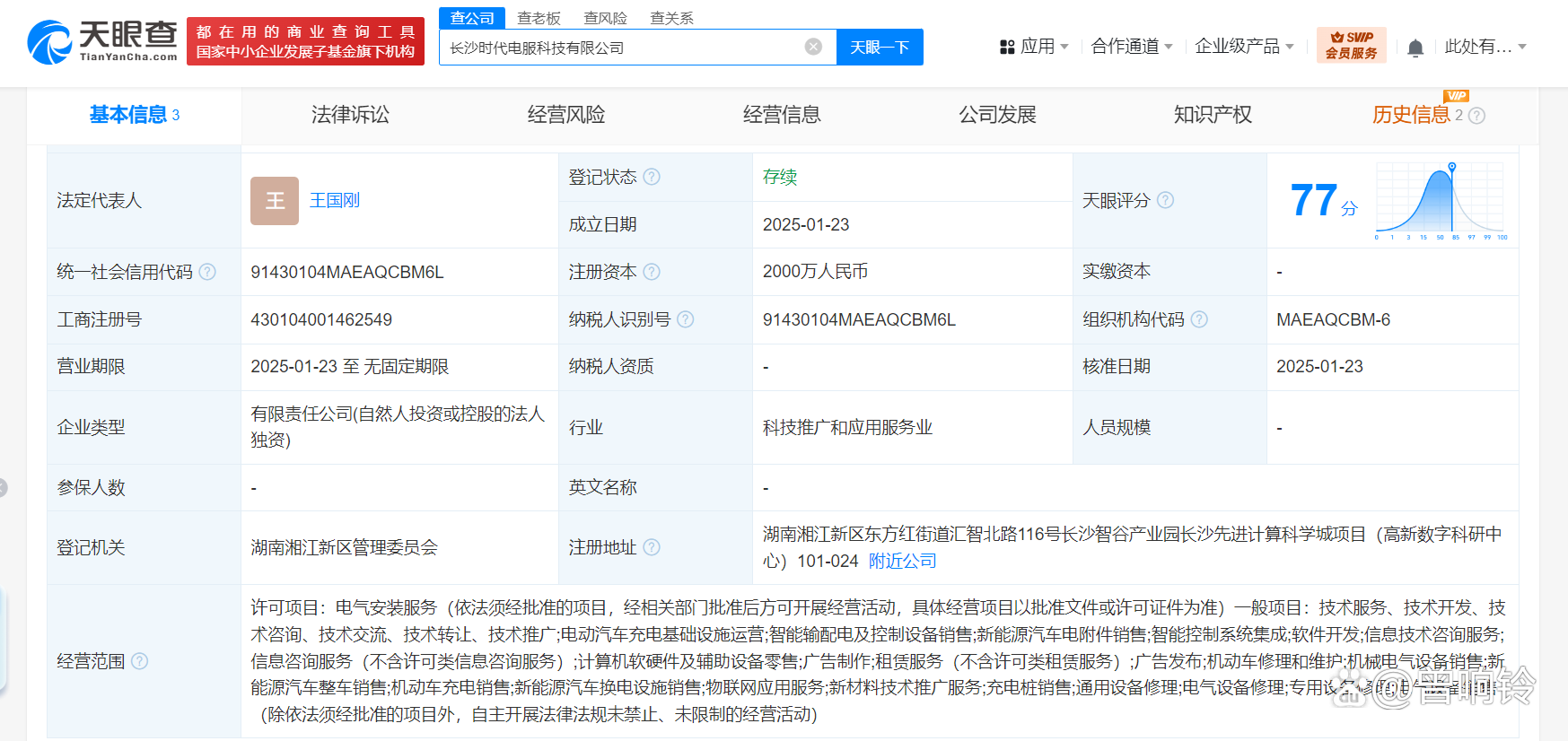Show help for 经营范围
The height and width of the screenshot is (741, 1568).
pos(140,661)
